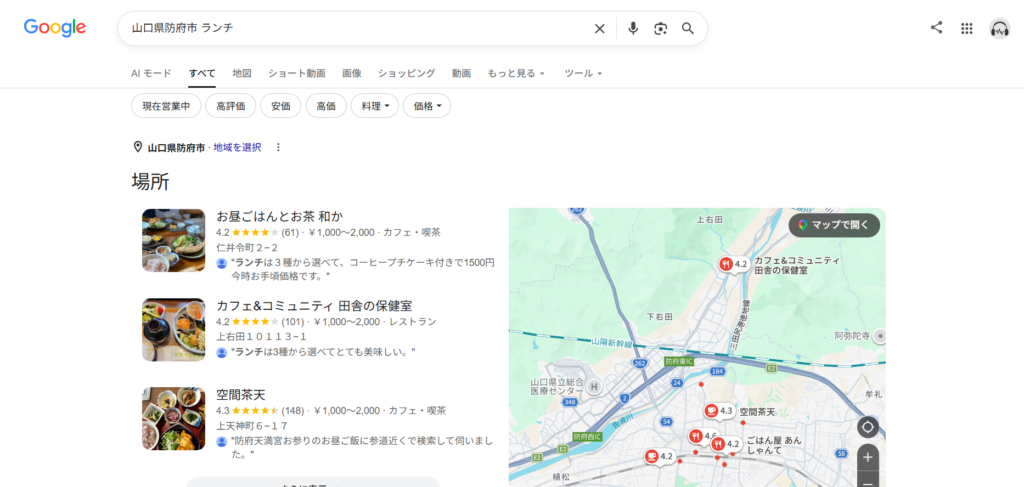
Task: Click the location pin icon by 山口県防府市
Action: pos(138,147)
